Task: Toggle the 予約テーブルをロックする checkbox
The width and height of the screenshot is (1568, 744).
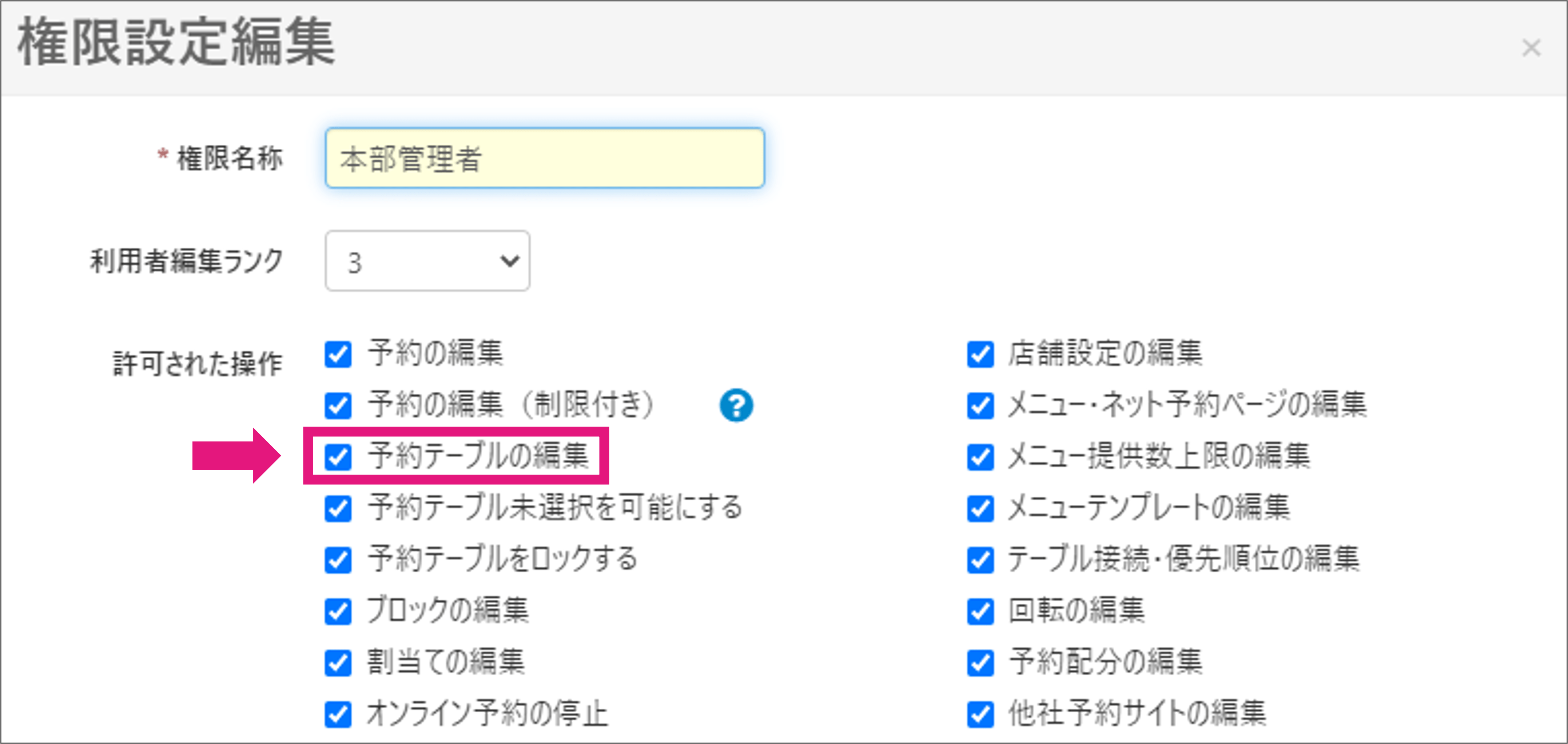Action: click(338, 560)
